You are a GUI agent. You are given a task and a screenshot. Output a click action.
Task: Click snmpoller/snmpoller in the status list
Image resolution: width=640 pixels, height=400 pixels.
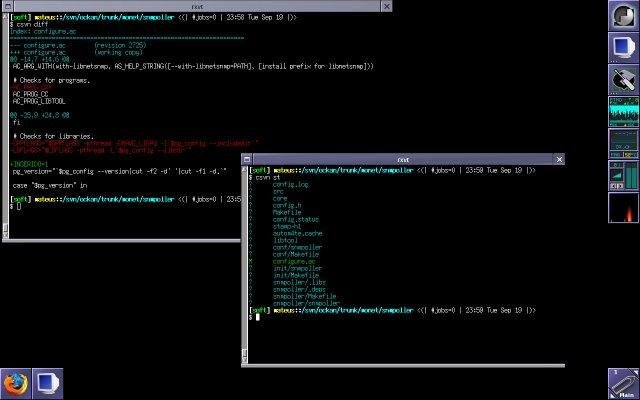tap(306, 304)
